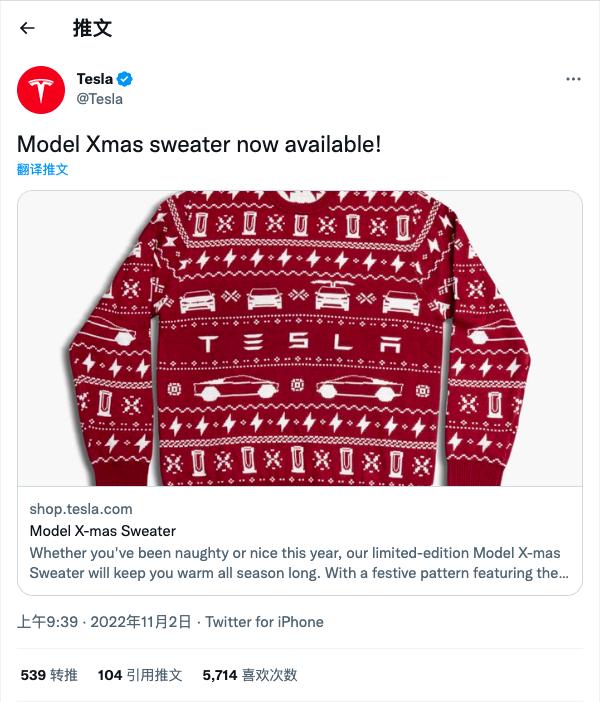600x702 pixels.
Task: Open the @Tesla handle link
Action: [x=100, y=98]
